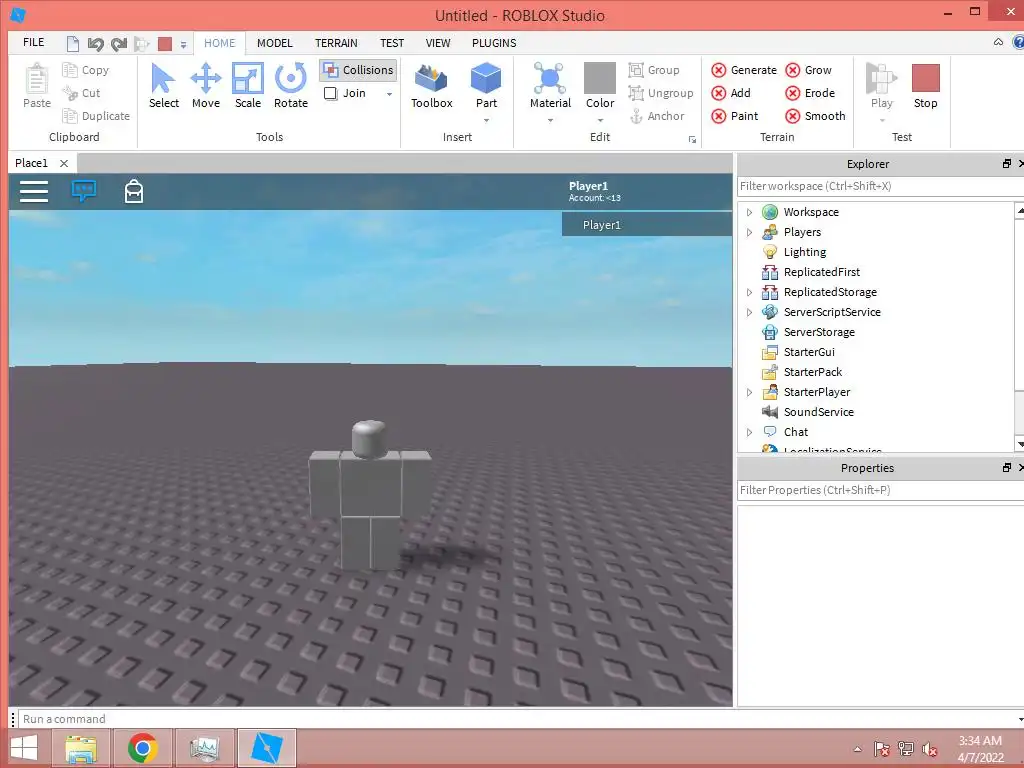This screenshot has height=768, width=1024.
Task: Click the new file icon in quick access
Action: point(73,44)
